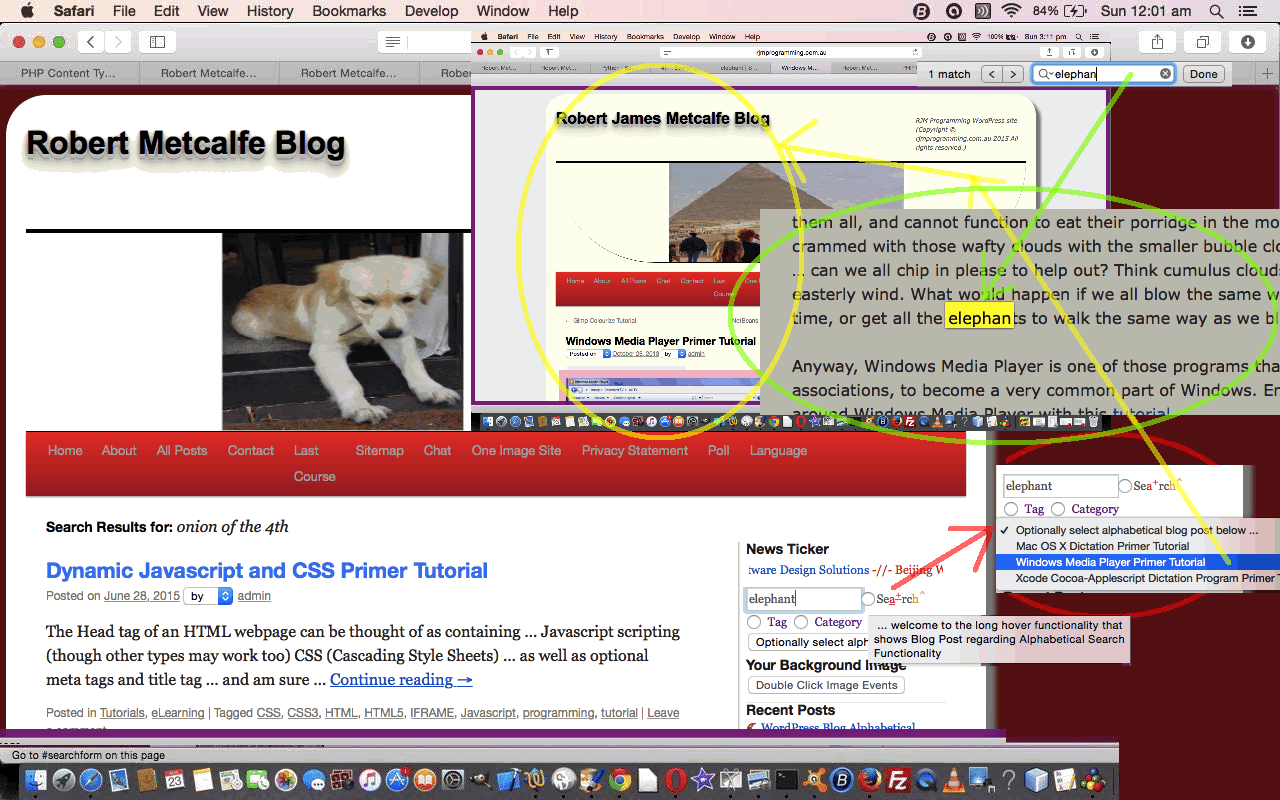The height and width of the screenshot is (800, 1280).
Task: Choose 'Mac OS X Dictation Primer Tutorial' option
Action: coord(1138,546)
